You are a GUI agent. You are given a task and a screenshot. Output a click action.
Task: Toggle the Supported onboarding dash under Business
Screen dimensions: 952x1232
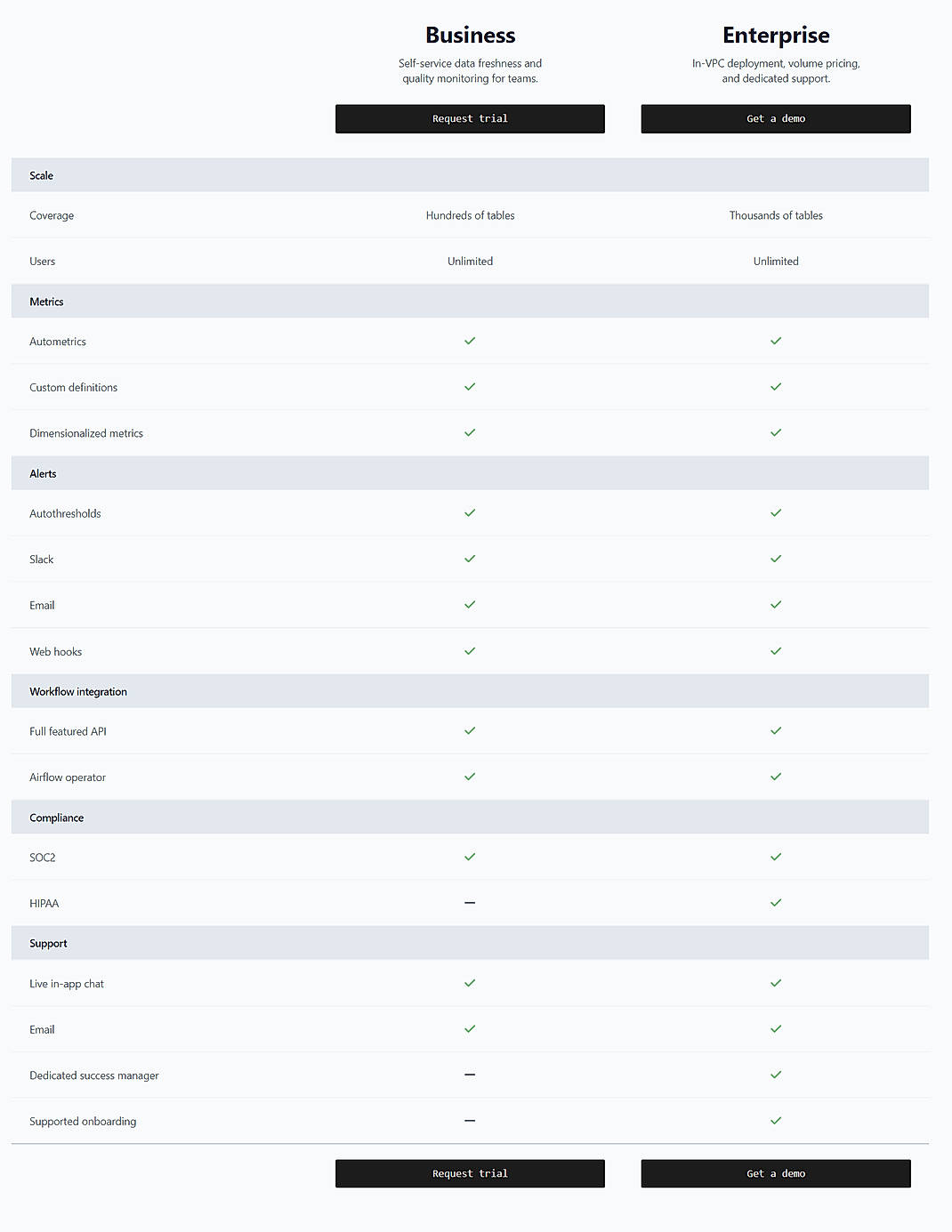point(470,1121)
